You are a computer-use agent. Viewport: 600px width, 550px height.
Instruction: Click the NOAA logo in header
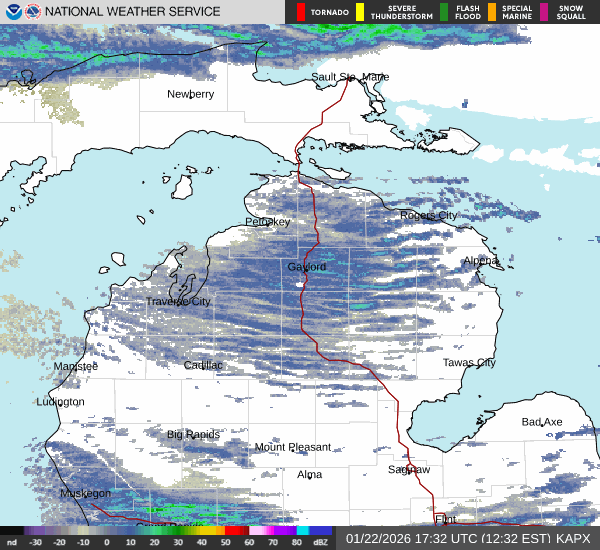point(12,12)
